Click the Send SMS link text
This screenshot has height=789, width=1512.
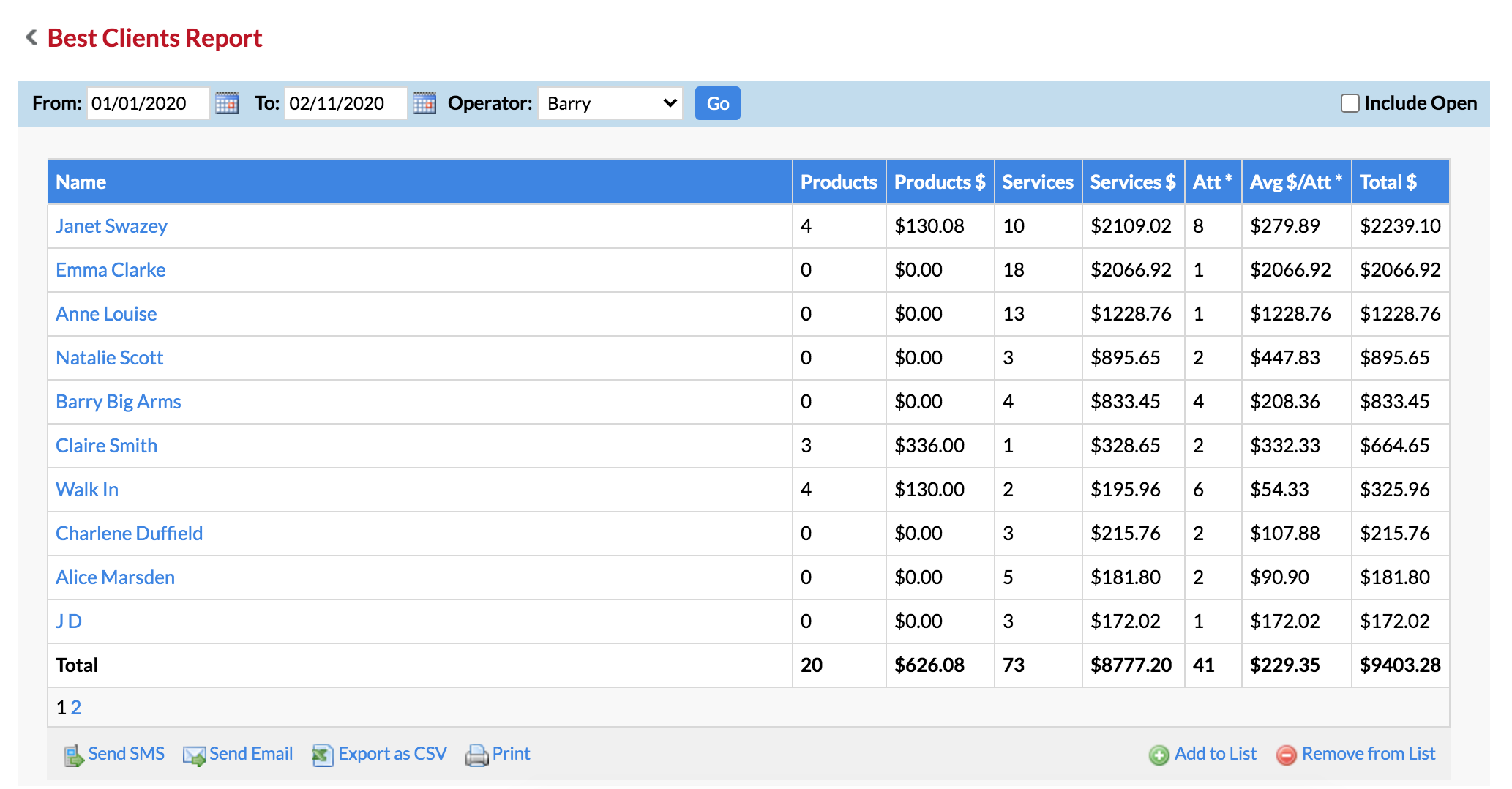point(127,754)
